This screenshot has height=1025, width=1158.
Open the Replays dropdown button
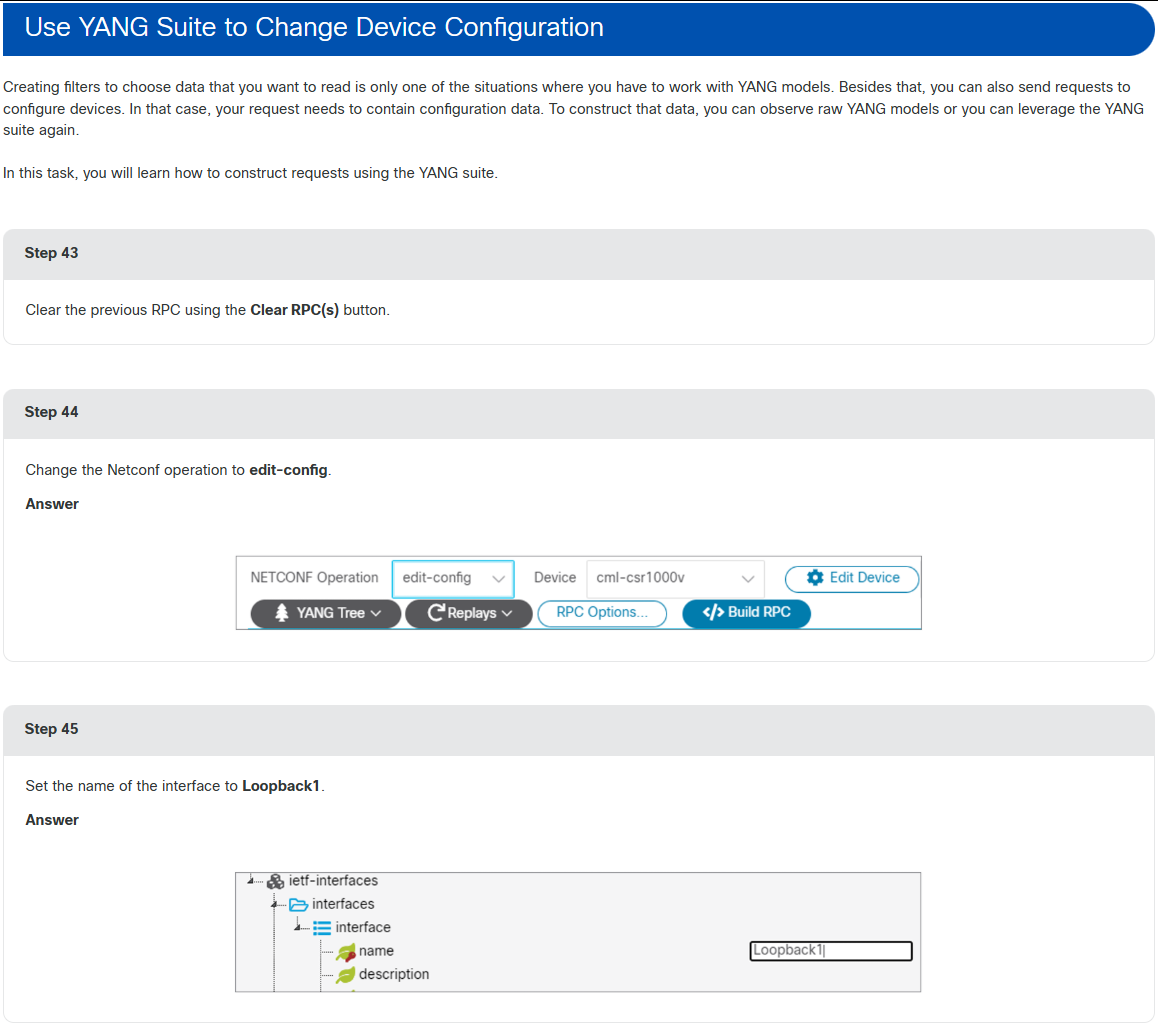pos(469,614)
